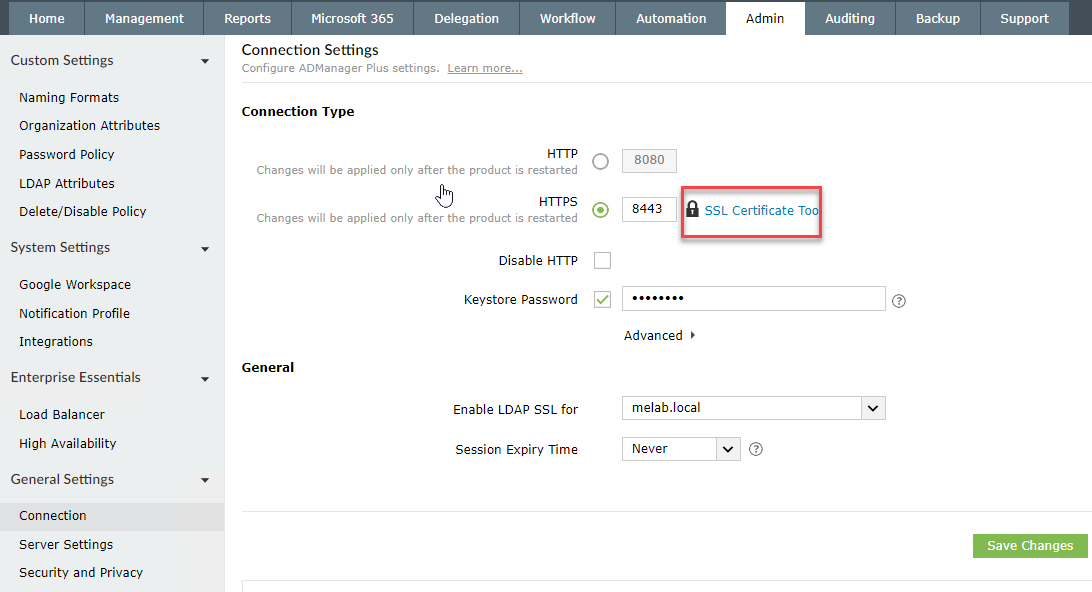The width and height of the screenshot is (1092, 592).
Task: Click help icon next to Session Expiry Time
Action: pos(756,449)
